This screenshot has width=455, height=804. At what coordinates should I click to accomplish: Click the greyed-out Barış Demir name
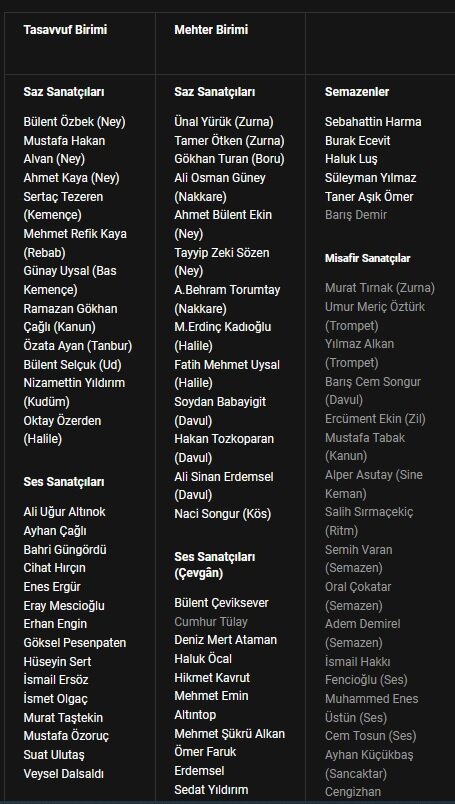point(356,215)
